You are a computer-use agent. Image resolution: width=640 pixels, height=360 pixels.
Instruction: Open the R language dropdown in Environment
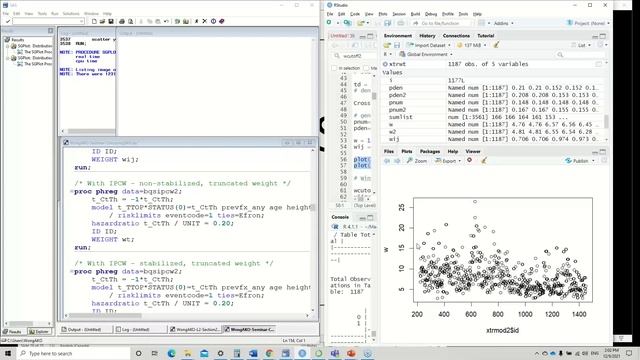[387, 54]
